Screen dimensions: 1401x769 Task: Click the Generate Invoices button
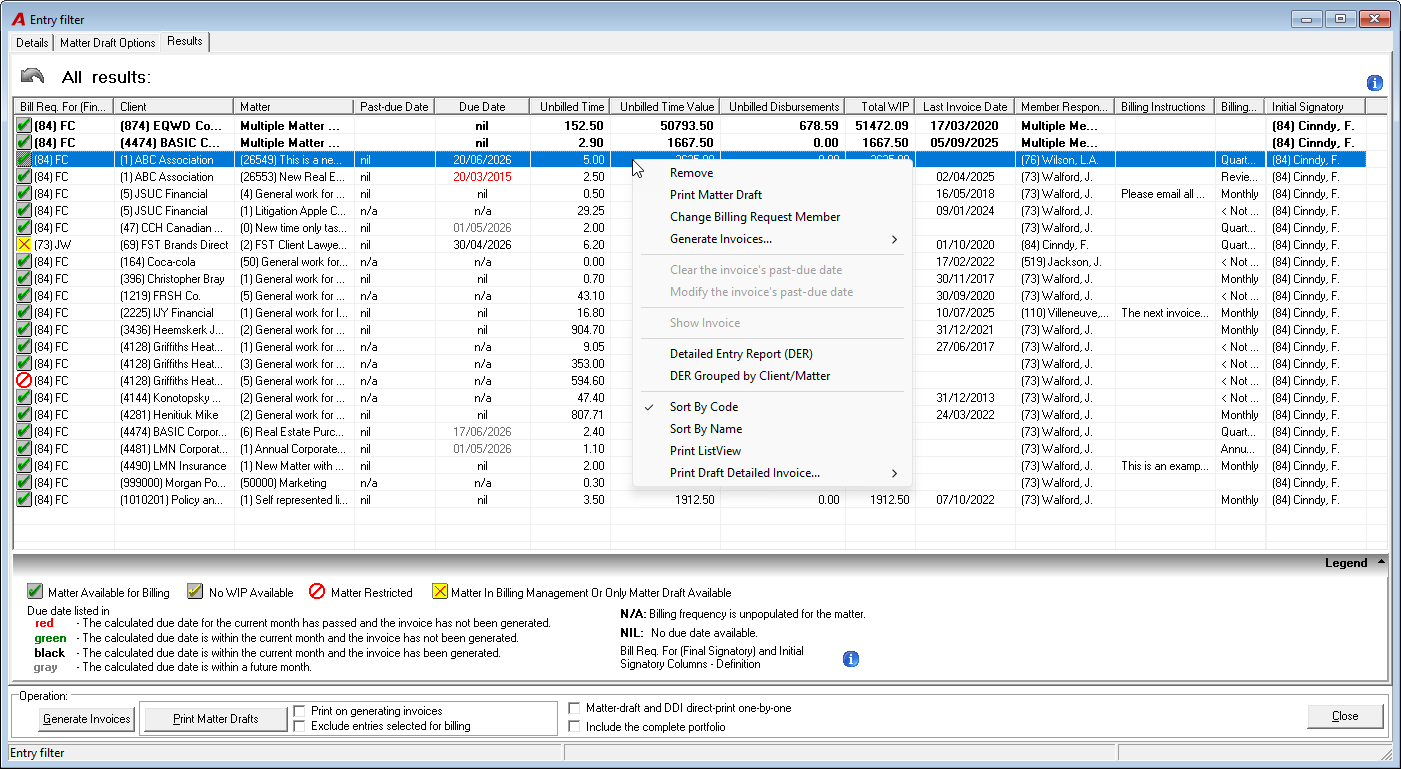pos(87,719)
